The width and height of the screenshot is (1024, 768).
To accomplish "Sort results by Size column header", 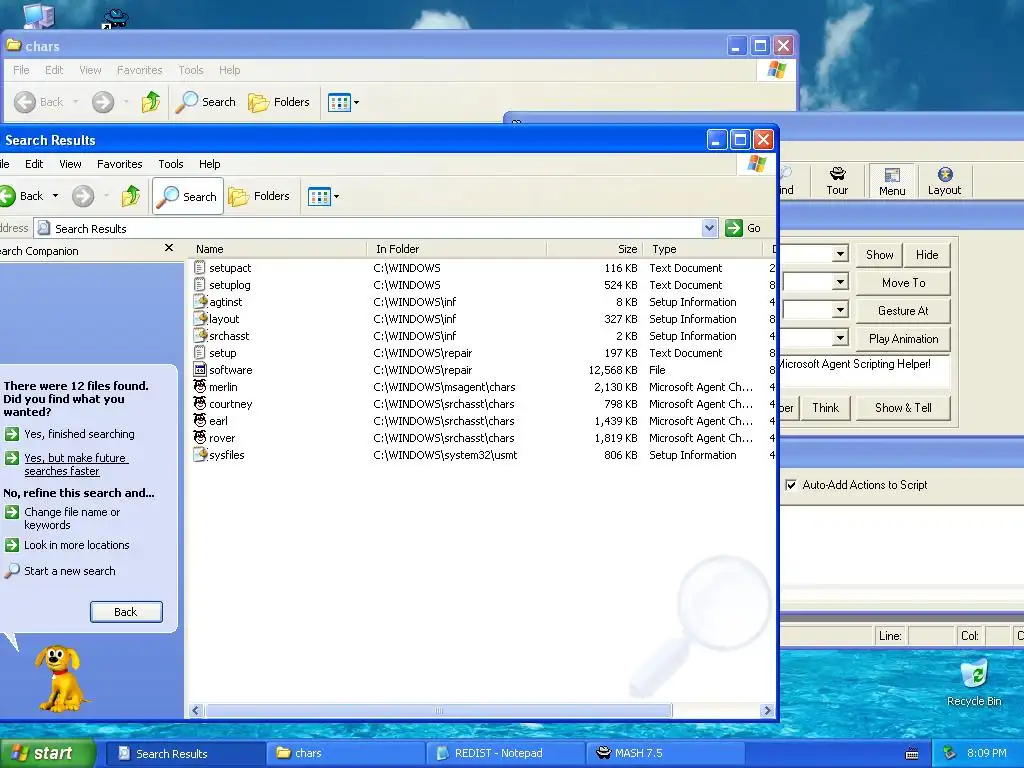I will (x=595, y=249).
